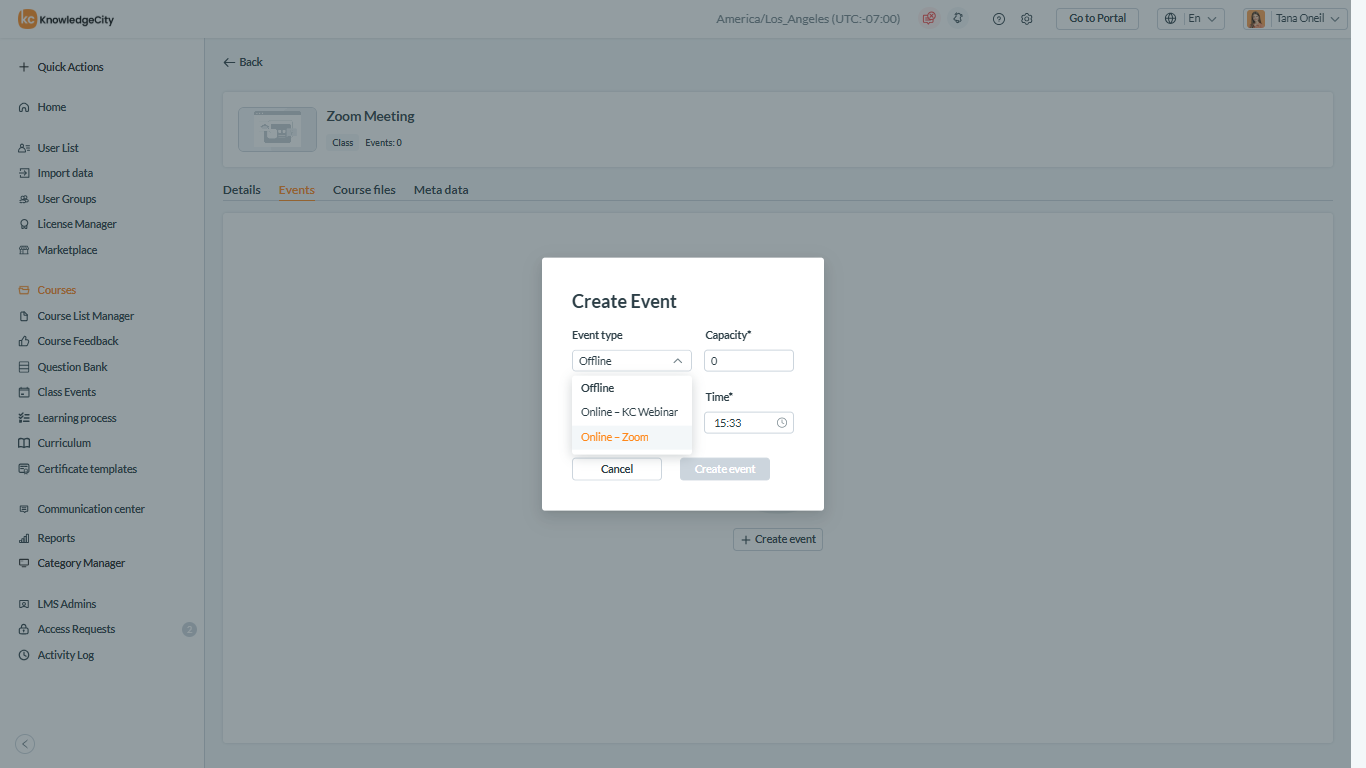
Task: Click the notification bell icon
Action: pos(958,19)
